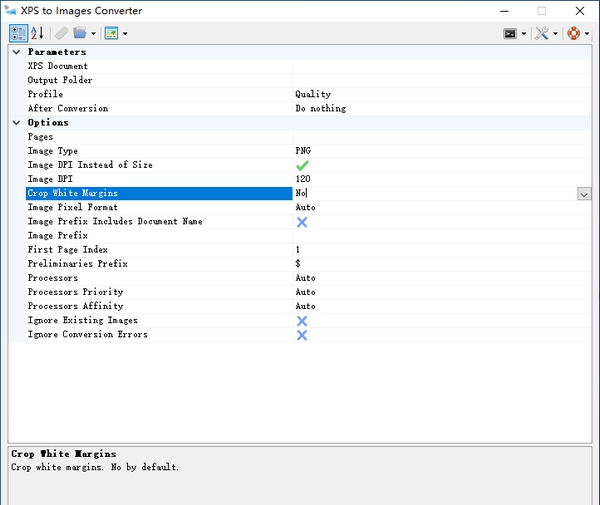The image size is (600, 505).
Task: Click the Pages value field
Action: (442, 137)
